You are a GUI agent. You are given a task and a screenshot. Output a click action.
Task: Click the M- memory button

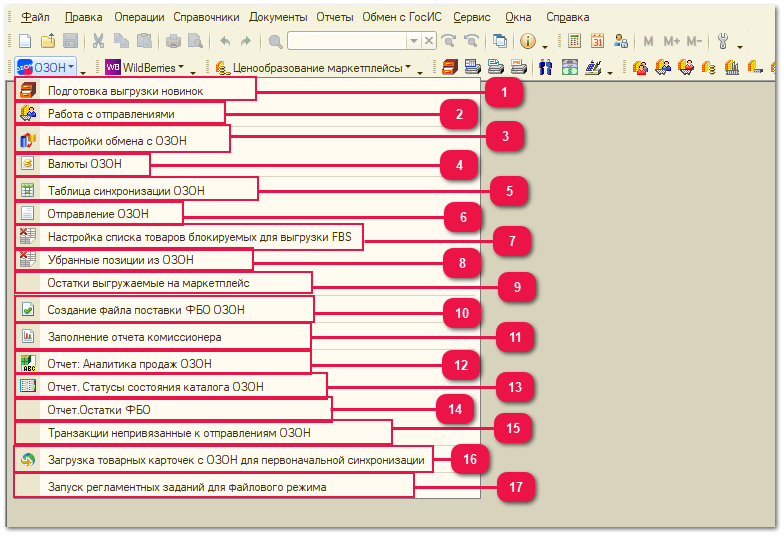click(694, 42)
